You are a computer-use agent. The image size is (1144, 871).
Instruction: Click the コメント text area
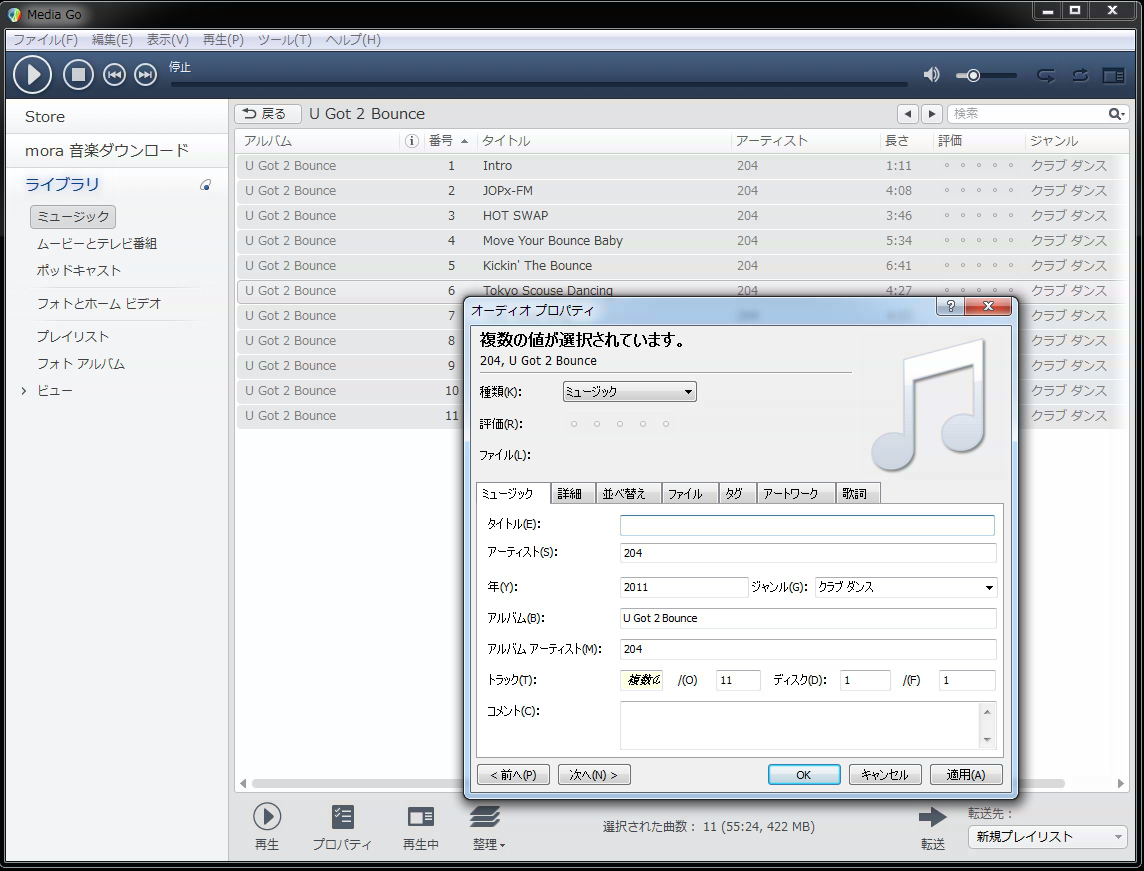click(800, 725)
